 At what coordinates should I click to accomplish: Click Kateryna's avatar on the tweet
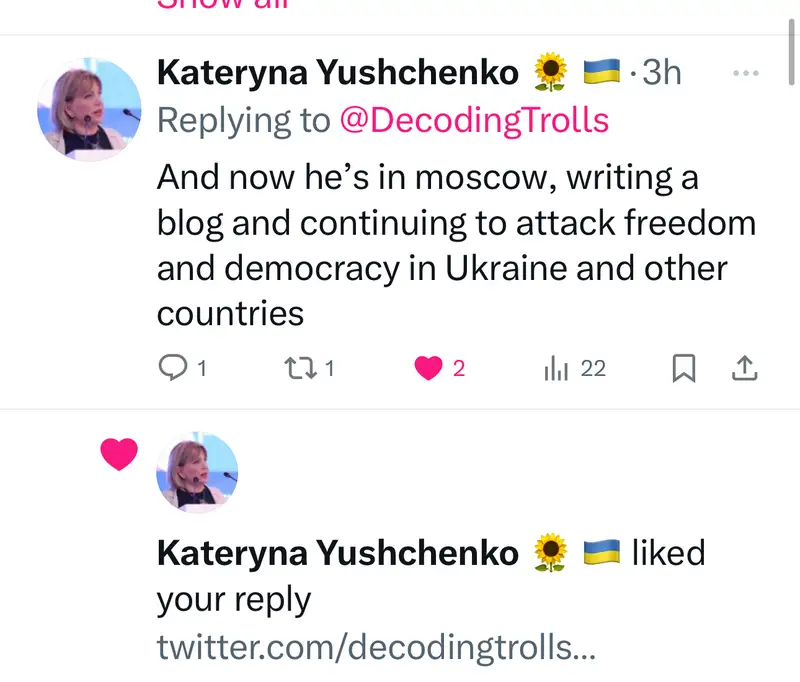coord(89,110)
